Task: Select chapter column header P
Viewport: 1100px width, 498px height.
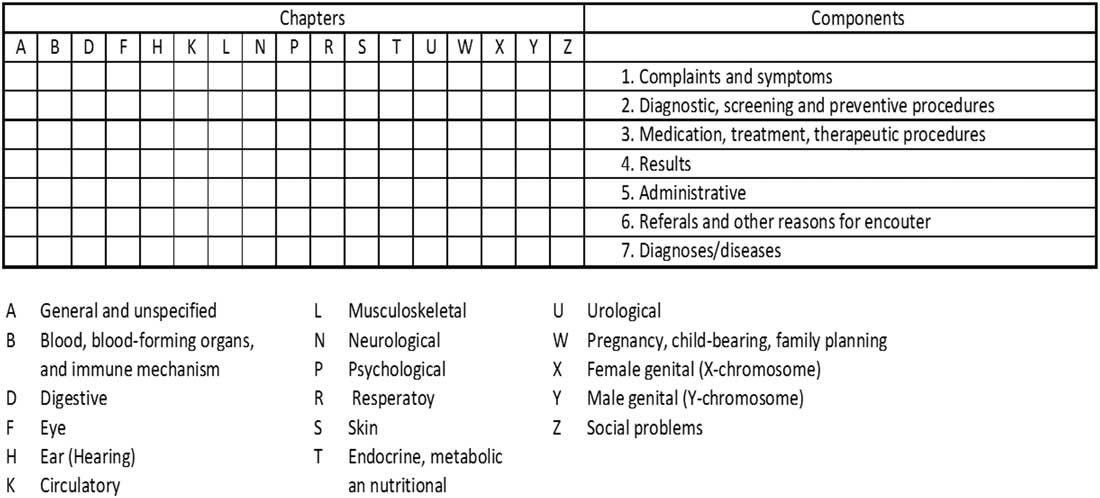Action: point(294,47)
